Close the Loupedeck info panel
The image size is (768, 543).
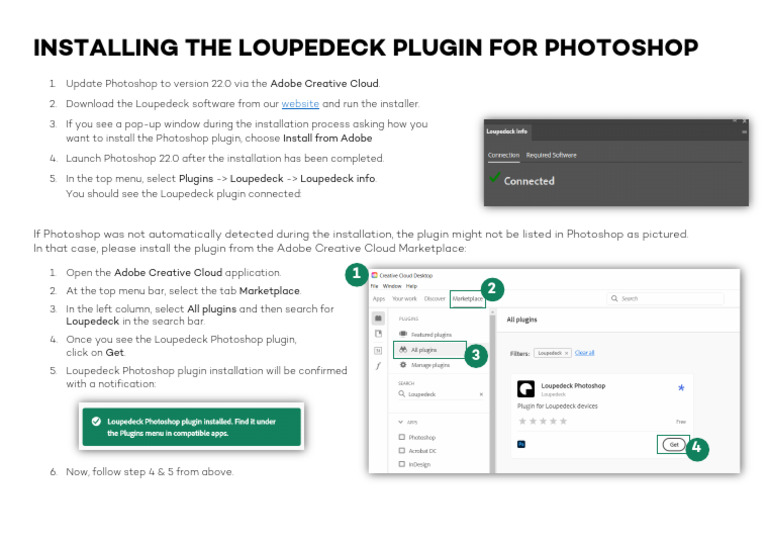(744, 120)
